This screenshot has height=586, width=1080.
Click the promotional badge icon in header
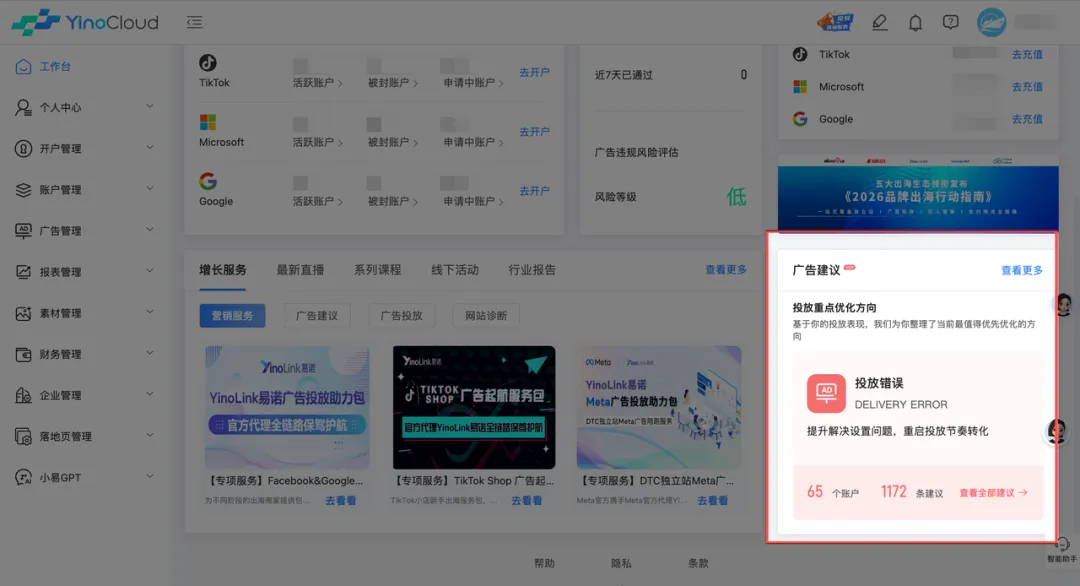835,21
